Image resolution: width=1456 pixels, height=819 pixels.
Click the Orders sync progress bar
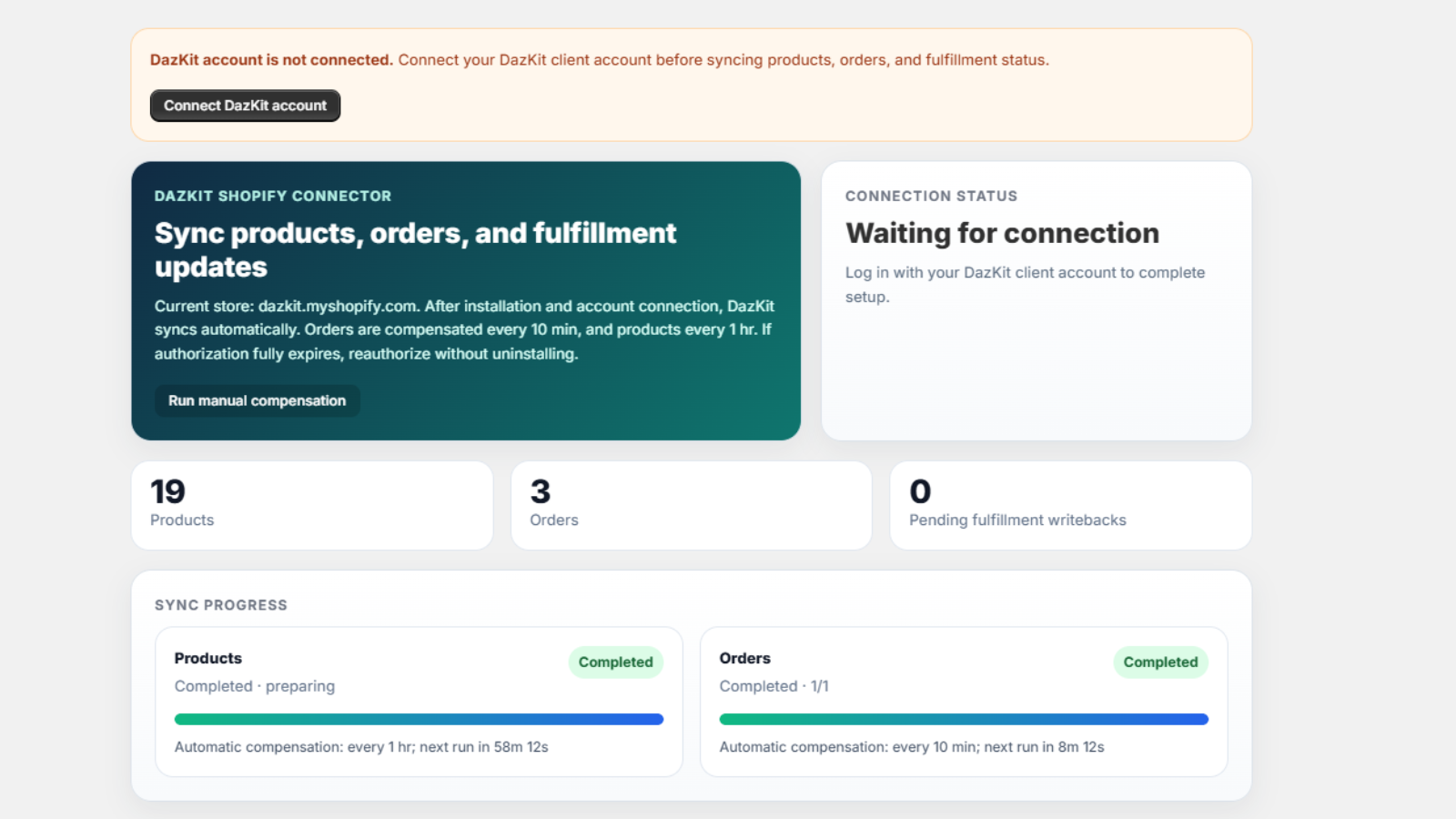point(964,719)
